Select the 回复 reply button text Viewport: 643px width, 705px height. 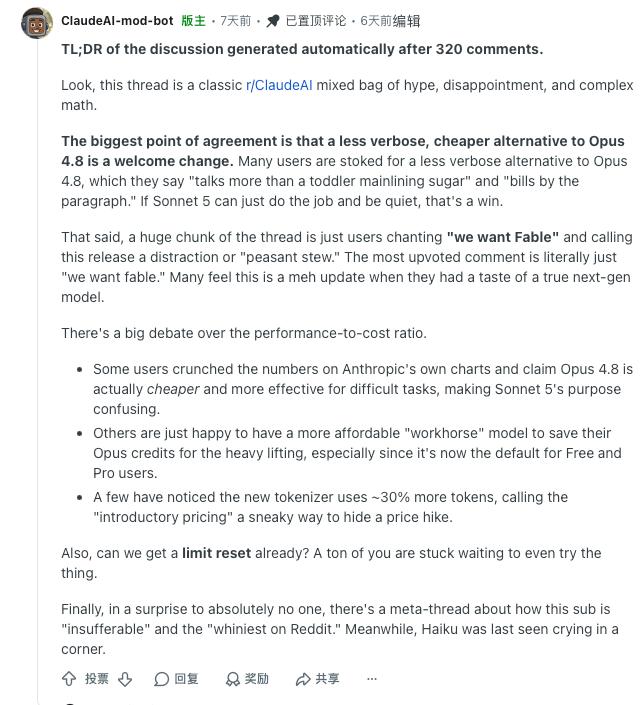187,678
